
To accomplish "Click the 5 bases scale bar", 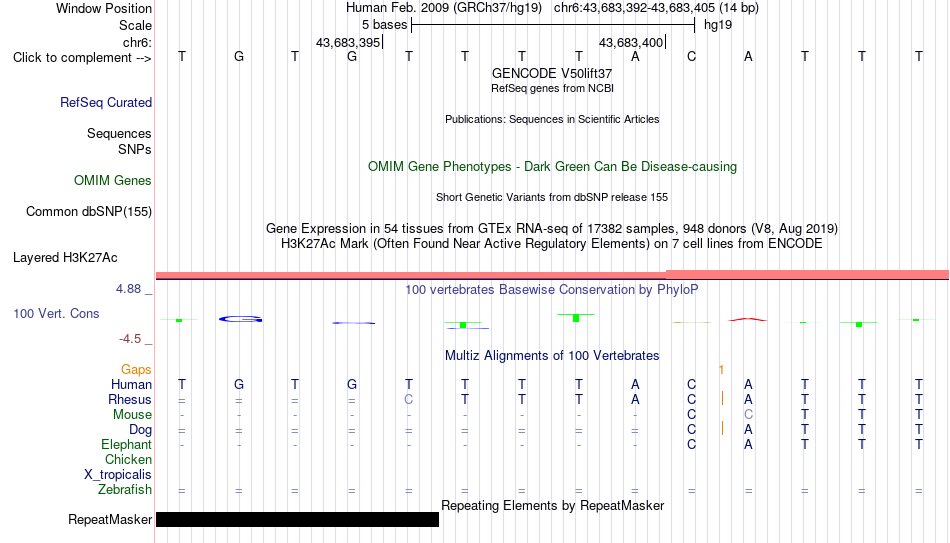I will [553, 25].
